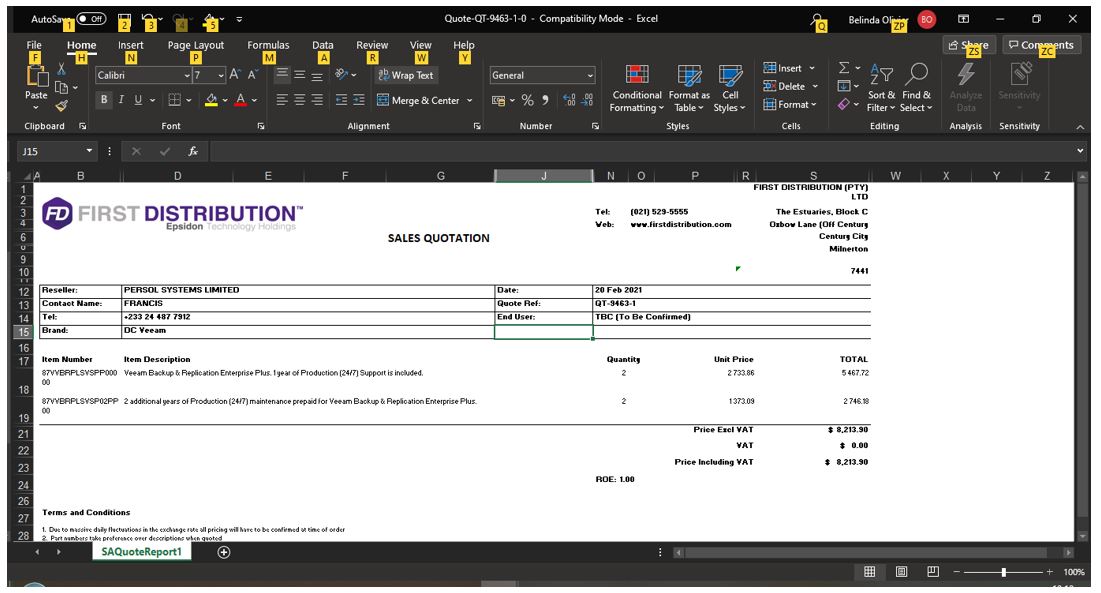Viewport: 1101px width, 593px height.
Task: Expand the Name Box dropdown for J15
Action: [x=91, y=151]
